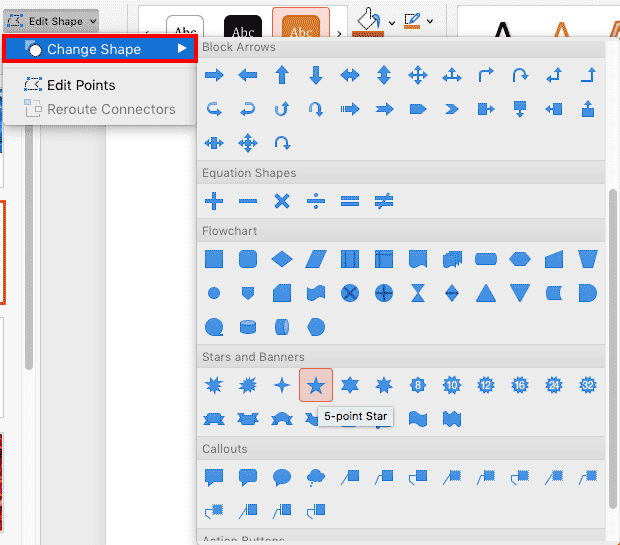Select the black A WordArt style
This screenshot has height=545, width=620.
pos(503,29)
